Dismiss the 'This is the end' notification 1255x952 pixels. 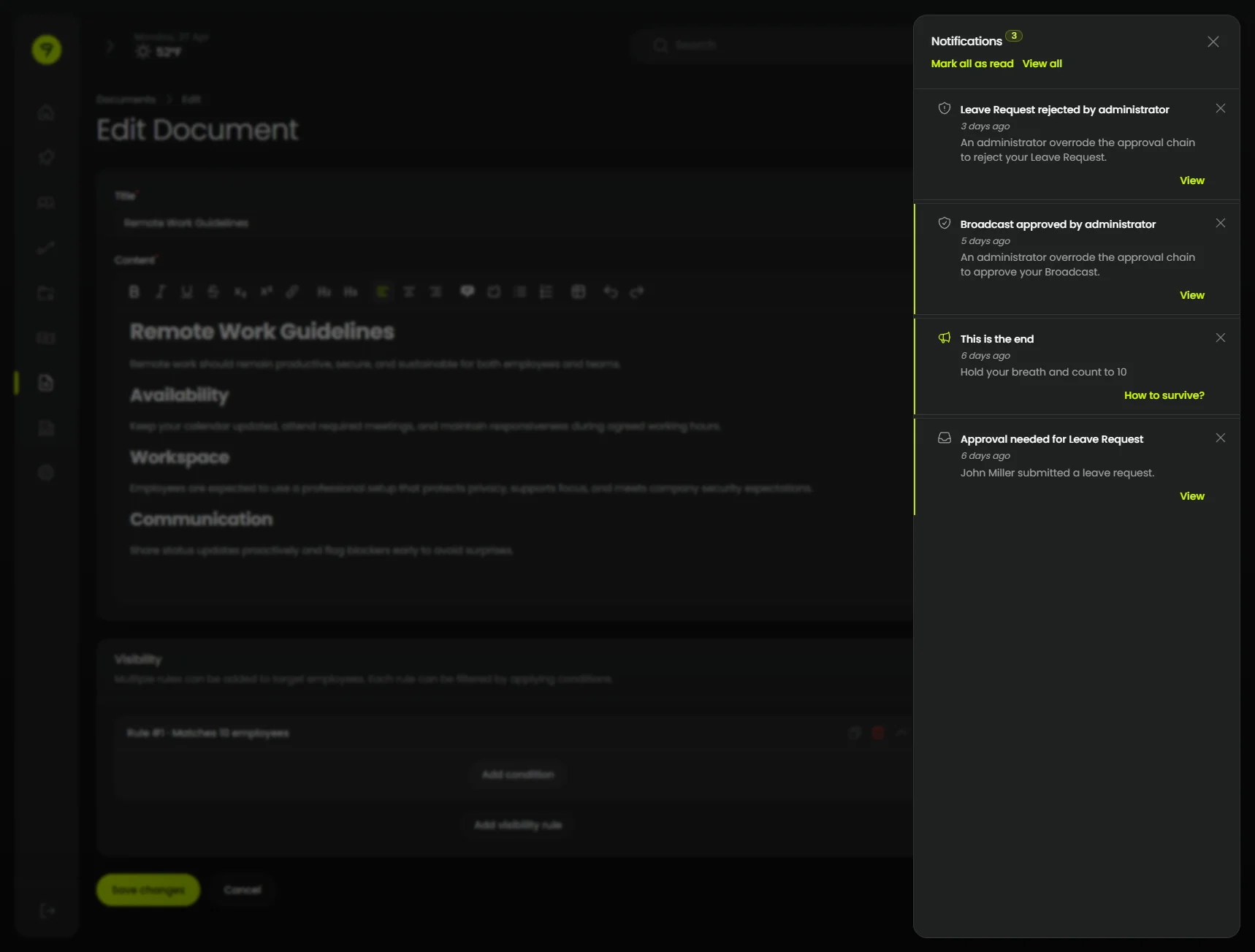[1220, 338]
